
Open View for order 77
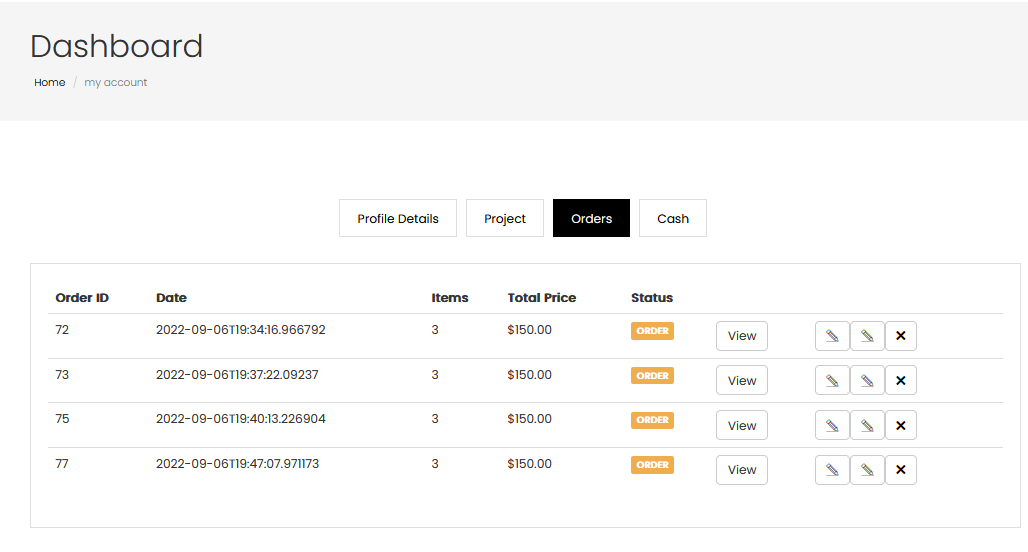pyautogui.click(x=741, y=469)
